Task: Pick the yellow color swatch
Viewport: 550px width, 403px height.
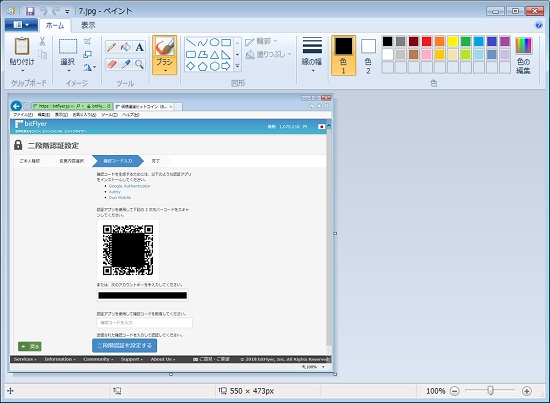Action: (x=453, y=41)
